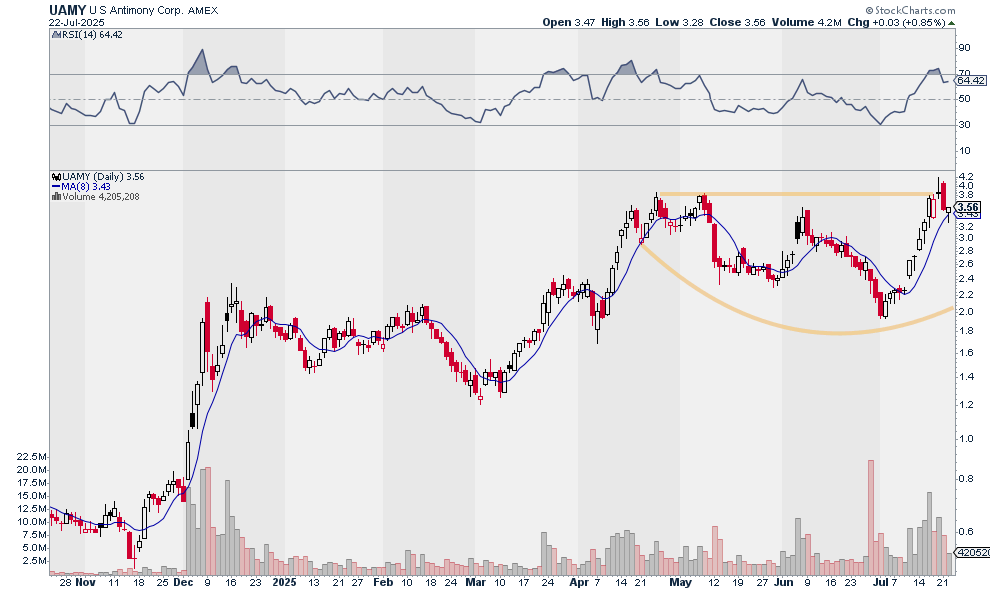Viewport: 990px width, 591px height.
Task: Click the price axis label 3.0
Action: click(x=965, y=238)
